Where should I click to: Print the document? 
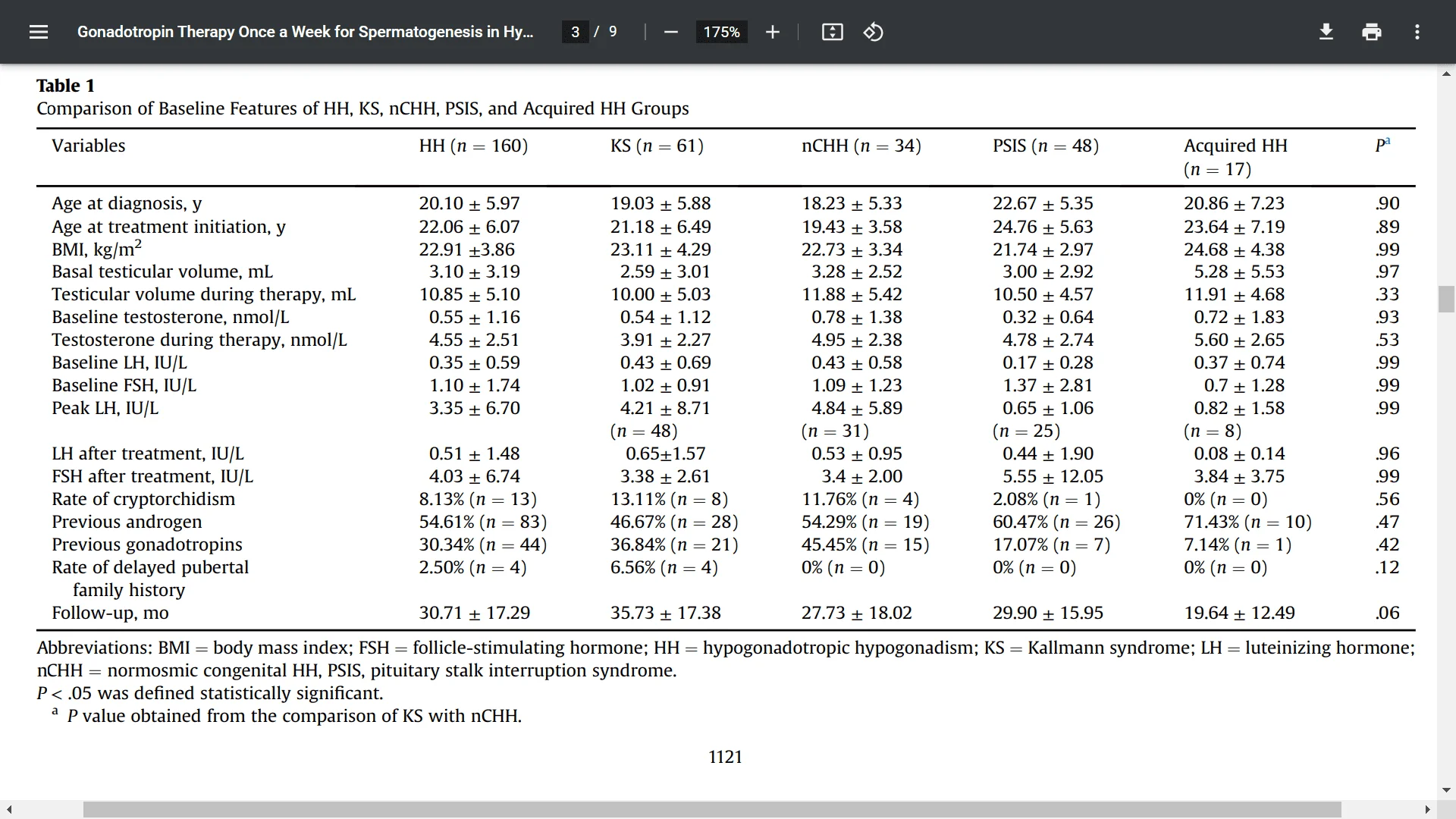coord(1371,32)
